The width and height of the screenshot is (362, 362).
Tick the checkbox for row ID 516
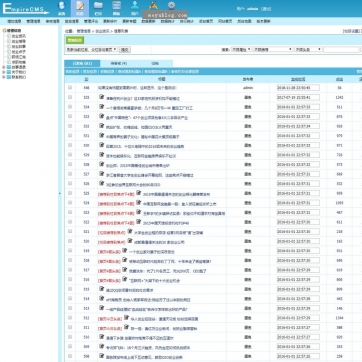tap(70, 279)
